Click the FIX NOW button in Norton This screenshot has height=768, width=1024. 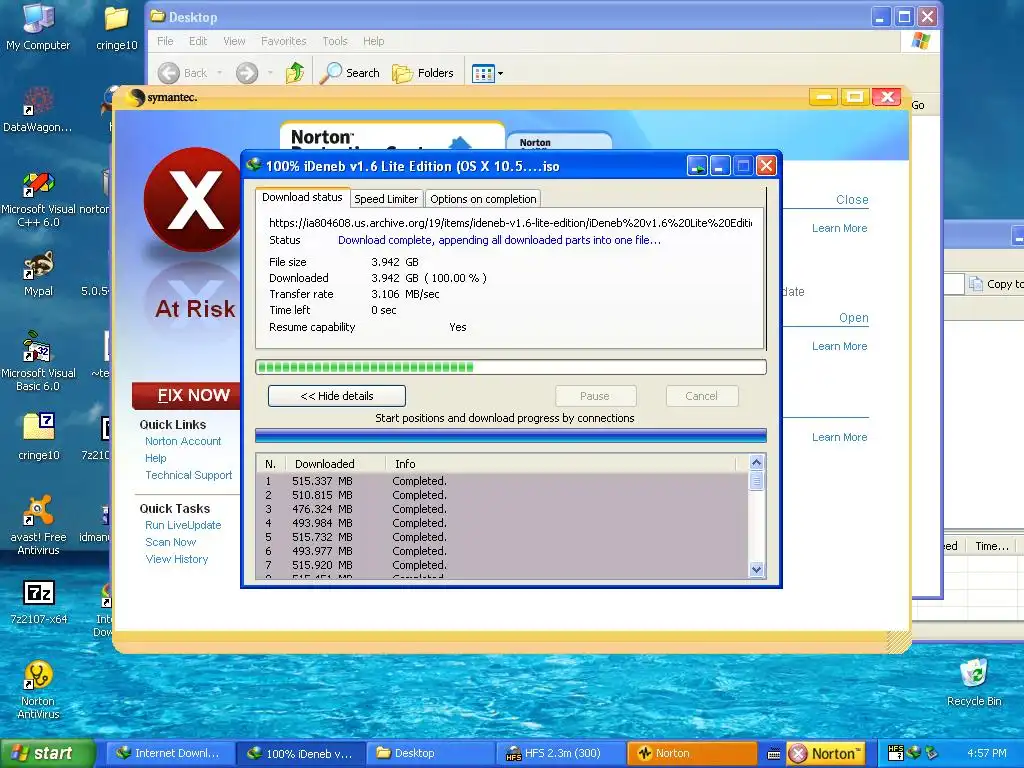point(187,395)
